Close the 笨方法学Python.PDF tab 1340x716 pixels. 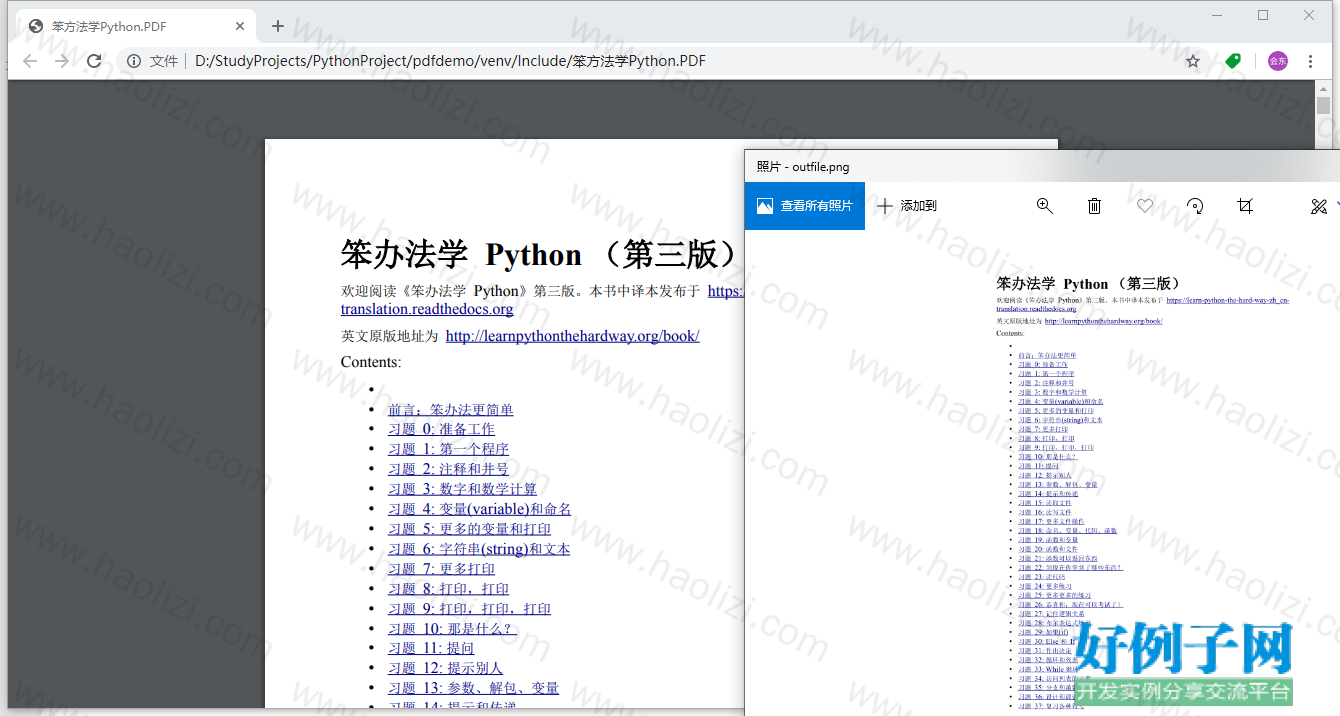pyautogui.click(x=240, y=27)
